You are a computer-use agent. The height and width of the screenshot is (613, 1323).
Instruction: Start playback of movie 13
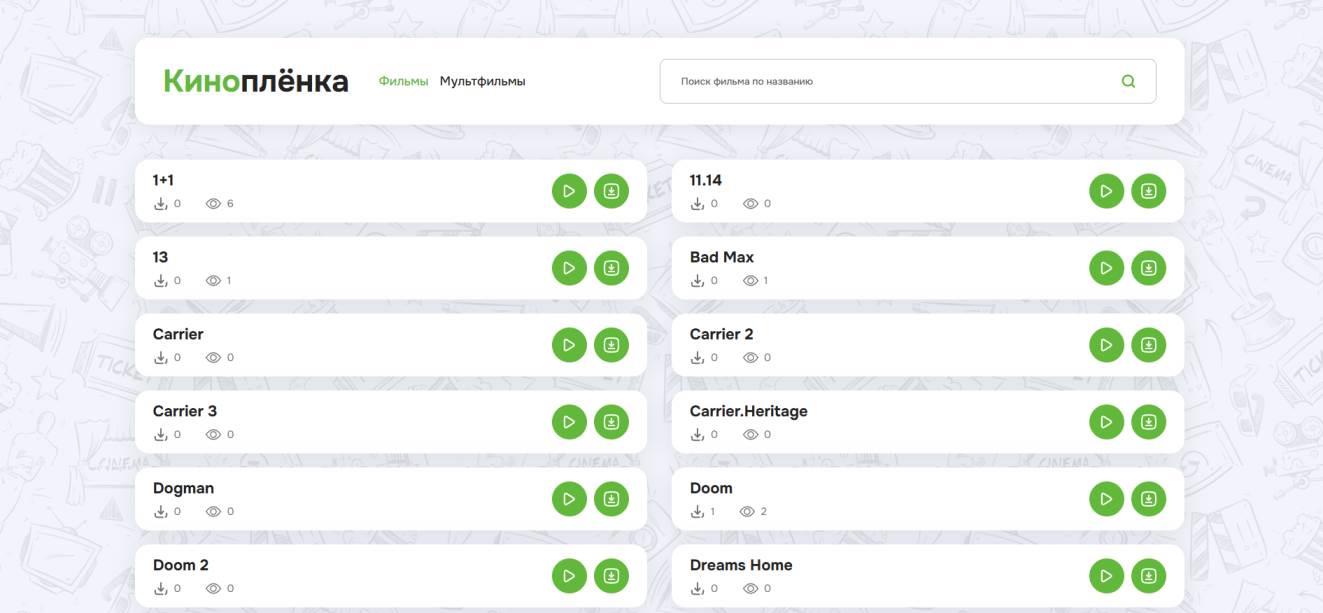coord(569,268)
